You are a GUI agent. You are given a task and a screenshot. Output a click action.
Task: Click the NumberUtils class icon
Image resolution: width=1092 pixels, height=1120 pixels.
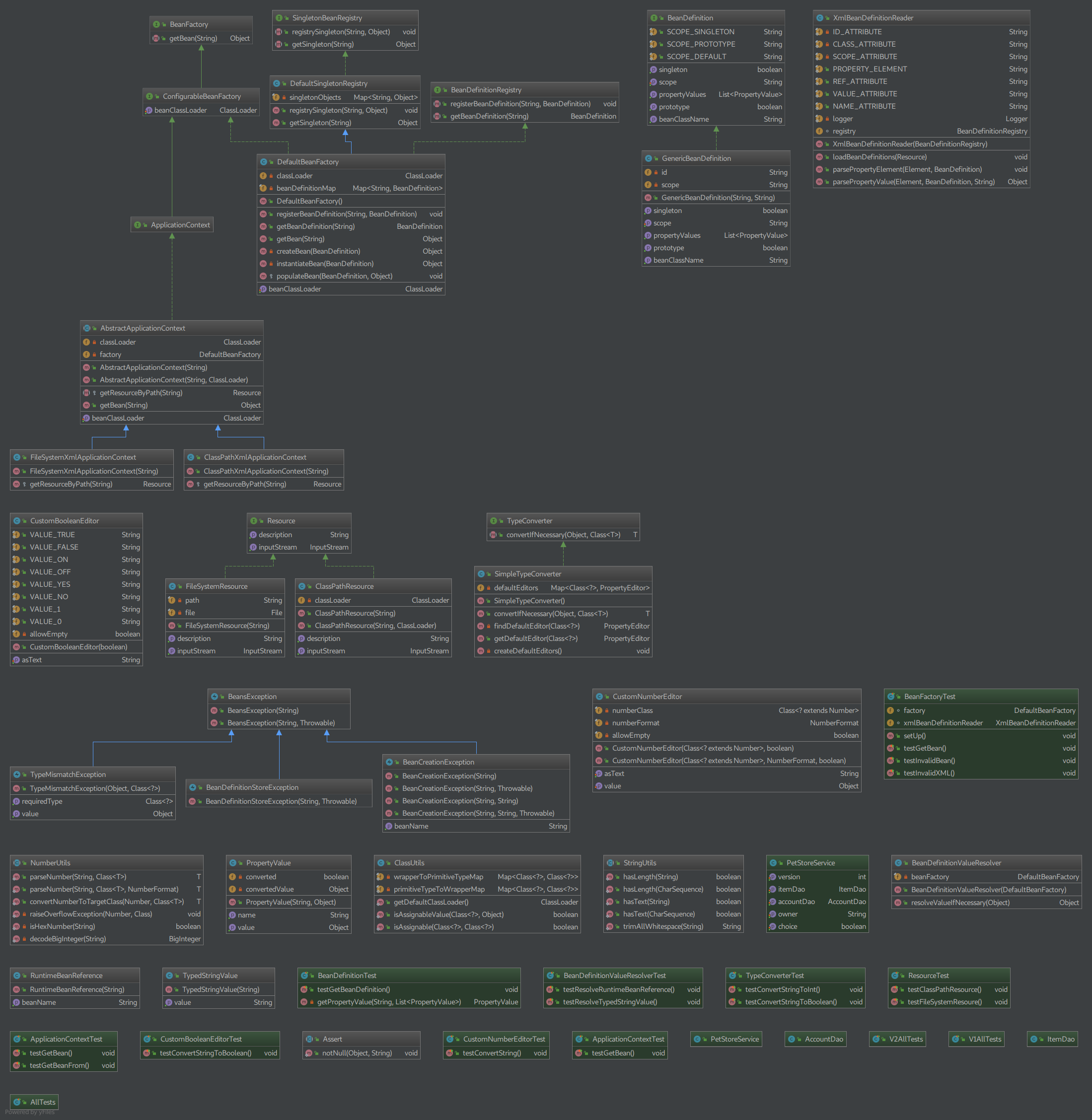[x=17, y=862]
